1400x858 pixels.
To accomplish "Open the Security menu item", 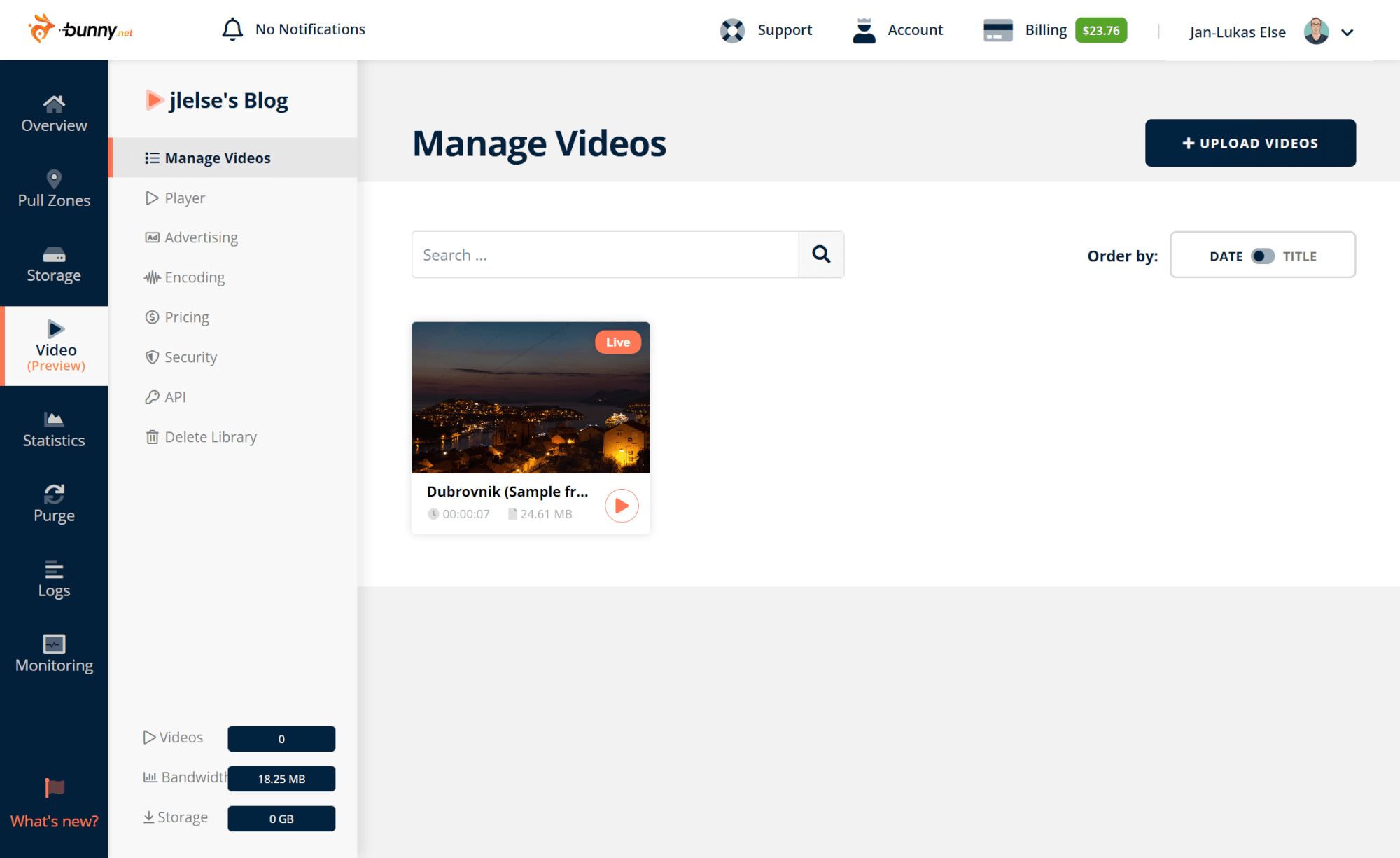I will (x=233, y=357).
